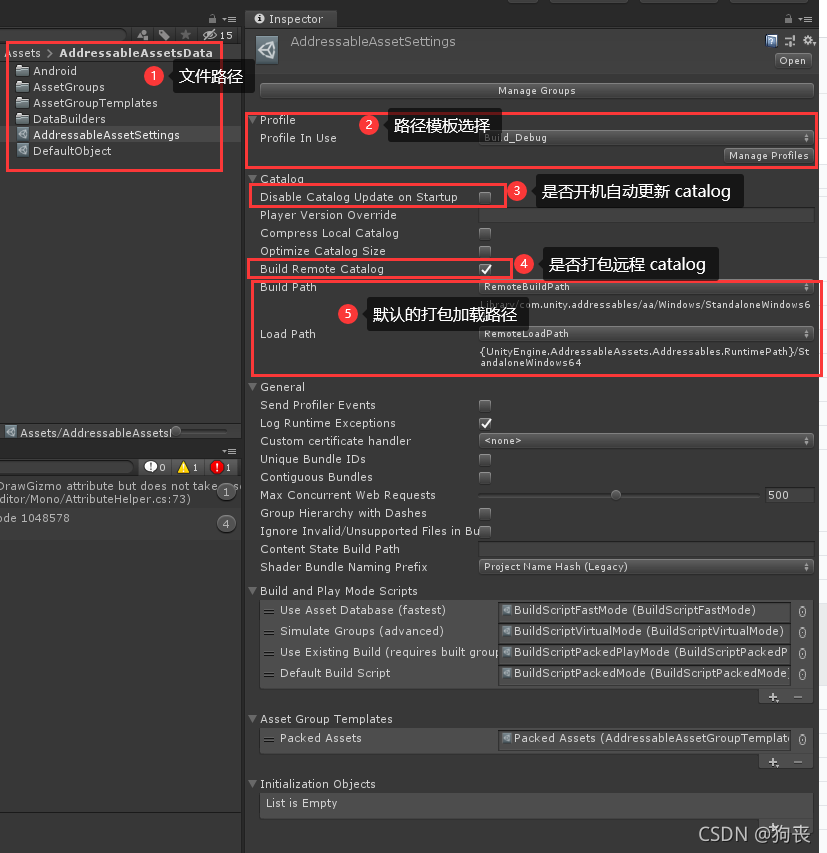This screenshot has height=853, width=827.
Task: Click the search by label tag icon
Action: (164, 35)
